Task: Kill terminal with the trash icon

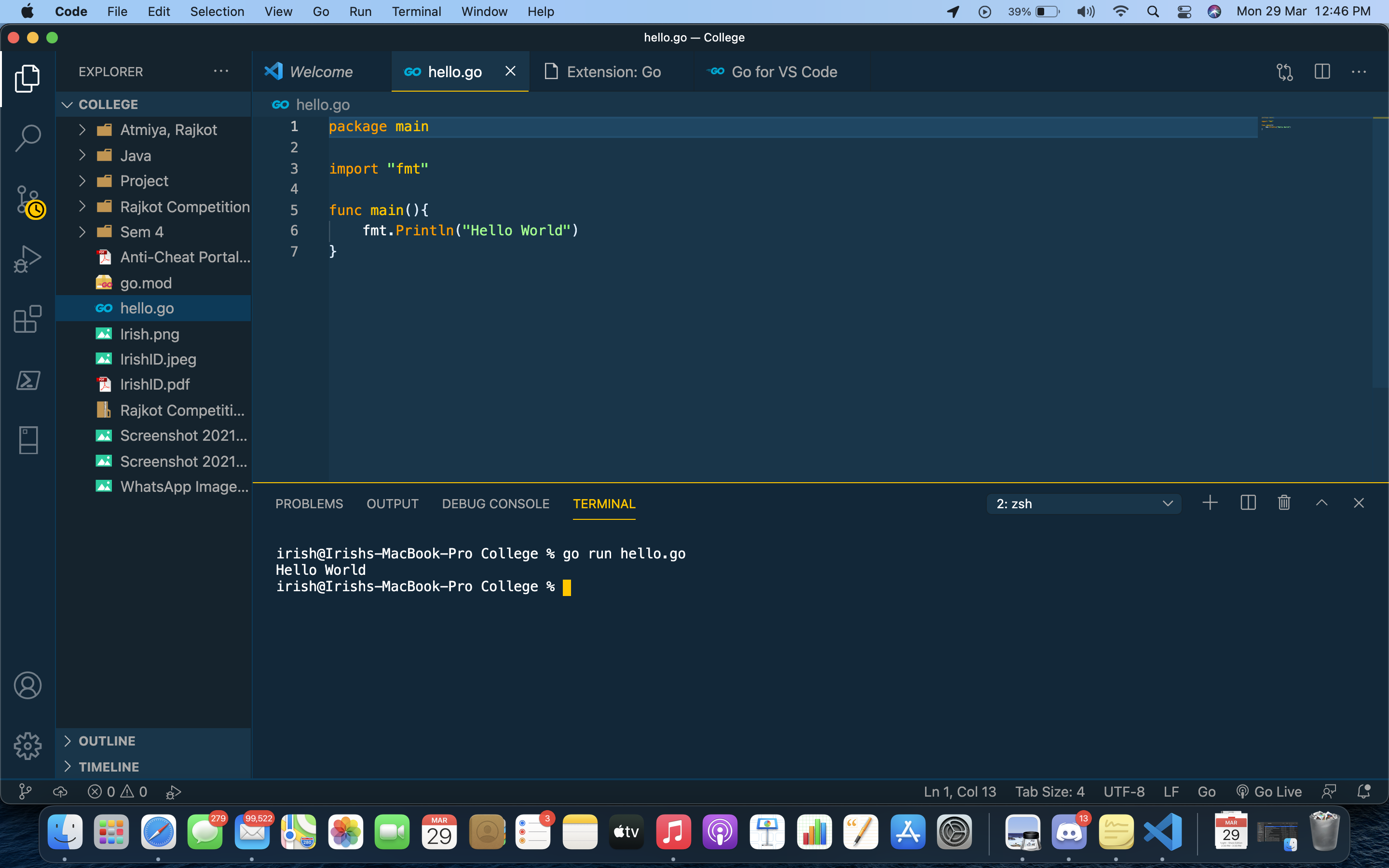Action: click(1284, 503)
